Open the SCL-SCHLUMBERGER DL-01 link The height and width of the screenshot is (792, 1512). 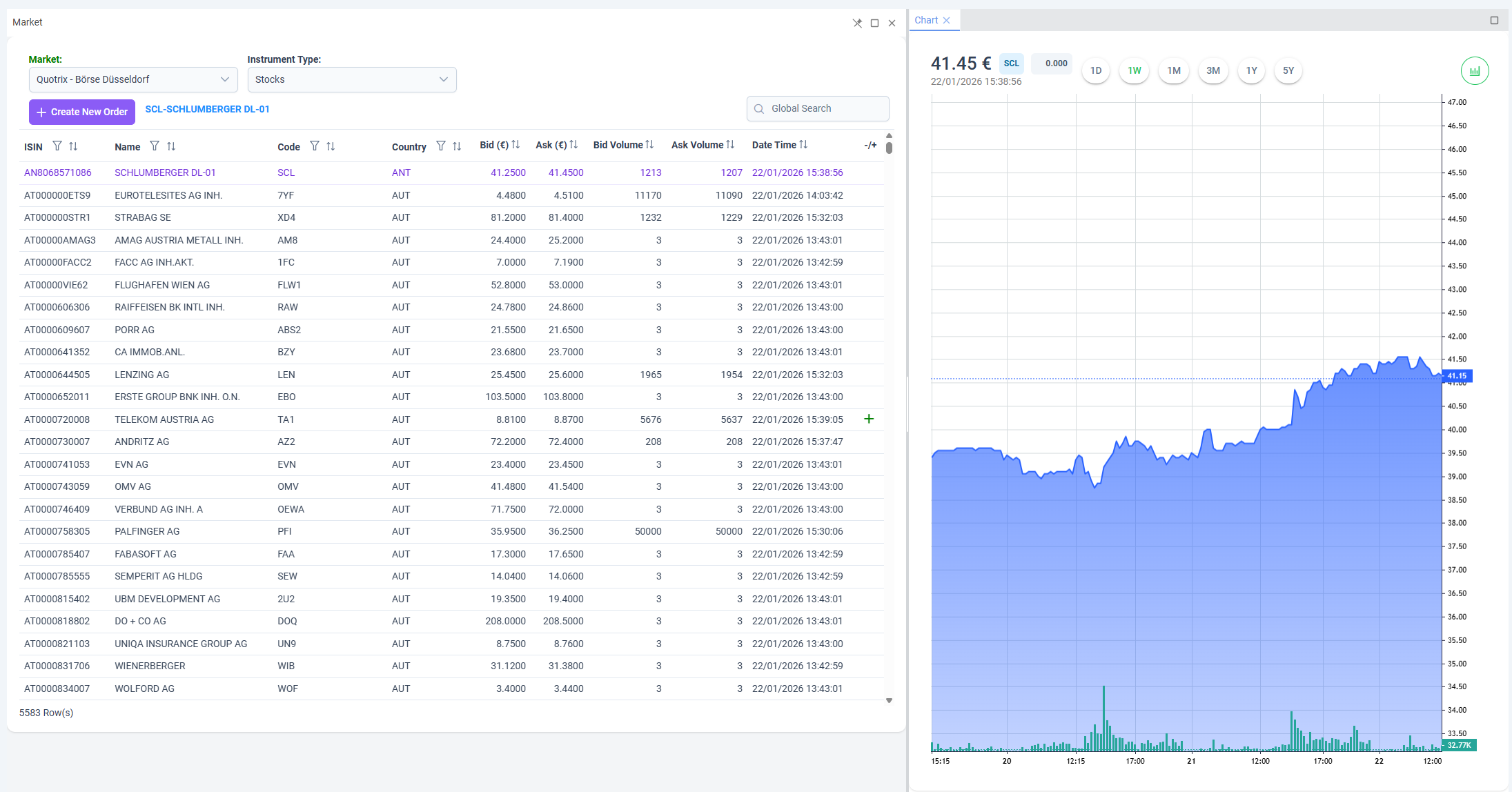click(207, 109)
